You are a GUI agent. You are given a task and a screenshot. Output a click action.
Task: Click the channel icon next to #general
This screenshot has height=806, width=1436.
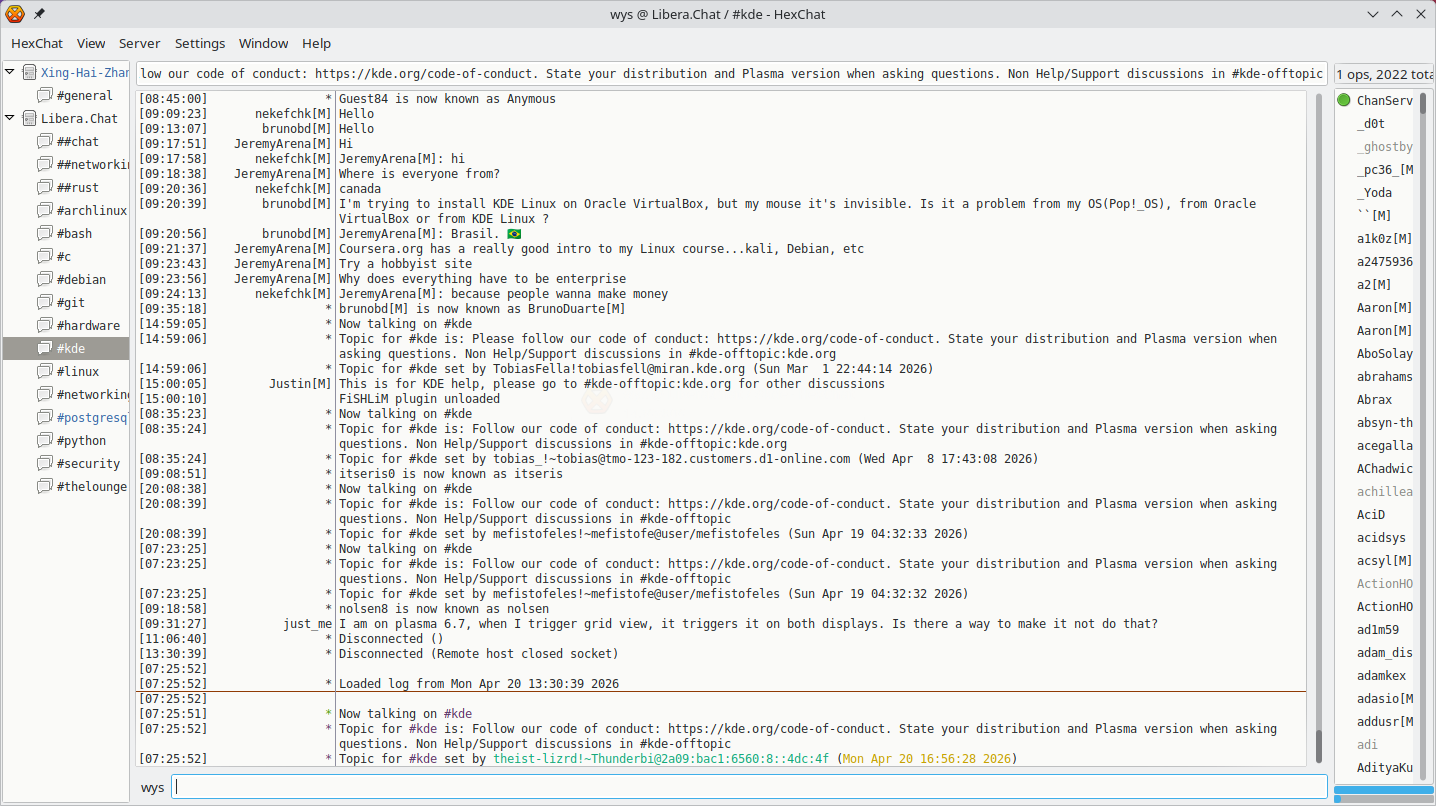point(45,95)
